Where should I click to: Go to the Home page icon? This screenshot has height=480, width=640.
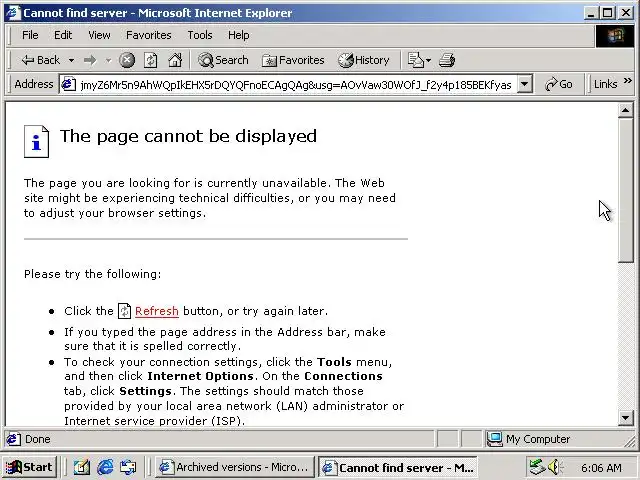[x=175, y=60]
